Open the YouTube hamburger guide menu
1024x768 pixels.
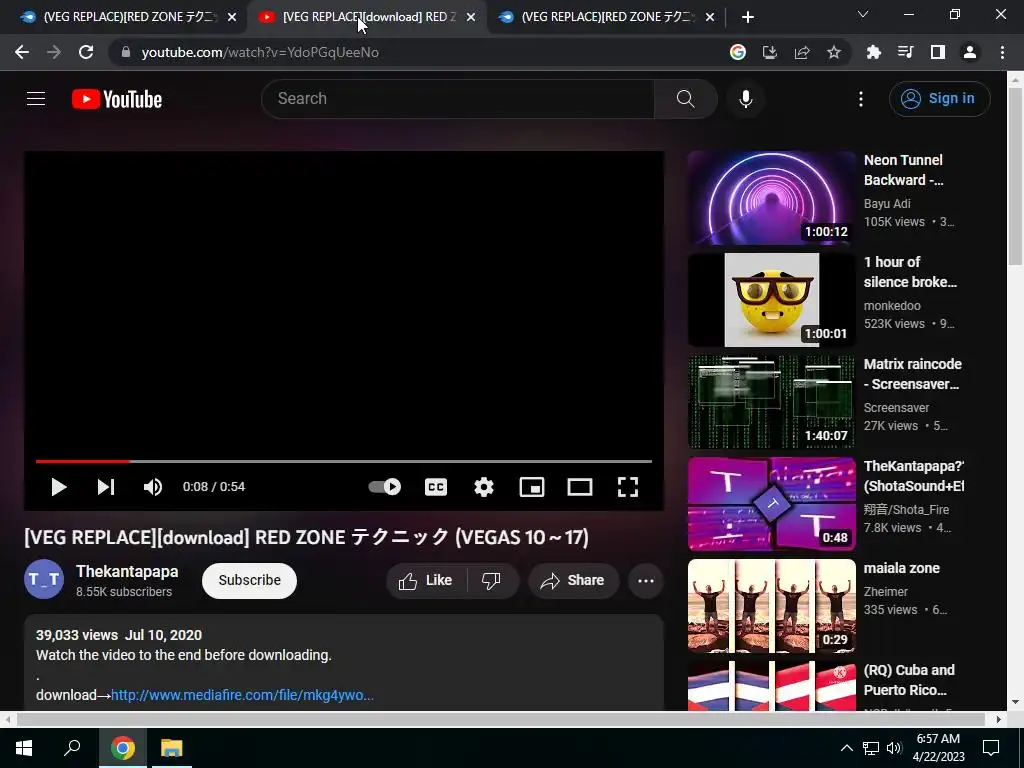36,99
